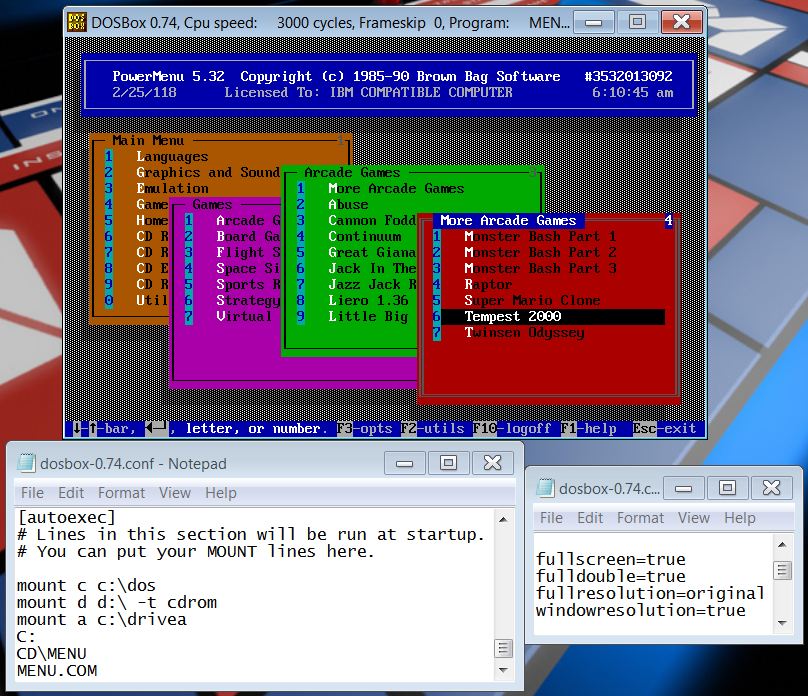808x696 pixels.
Task: Click scroll up arrow in small Notepad window
Action: (x=782, y=545)
